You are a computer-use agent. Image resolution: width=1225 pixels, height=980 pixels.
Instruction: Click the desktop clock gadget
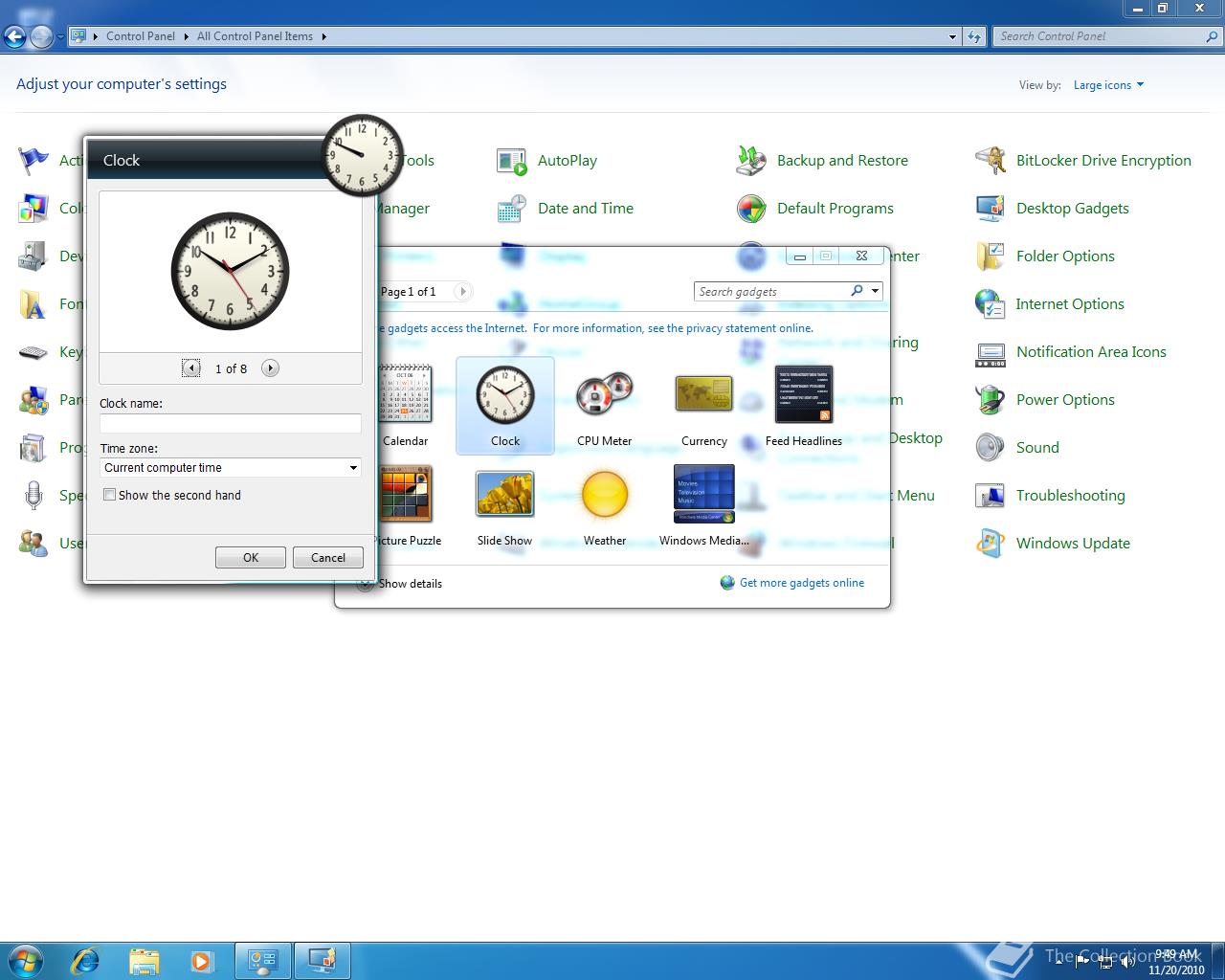point(361,154)
